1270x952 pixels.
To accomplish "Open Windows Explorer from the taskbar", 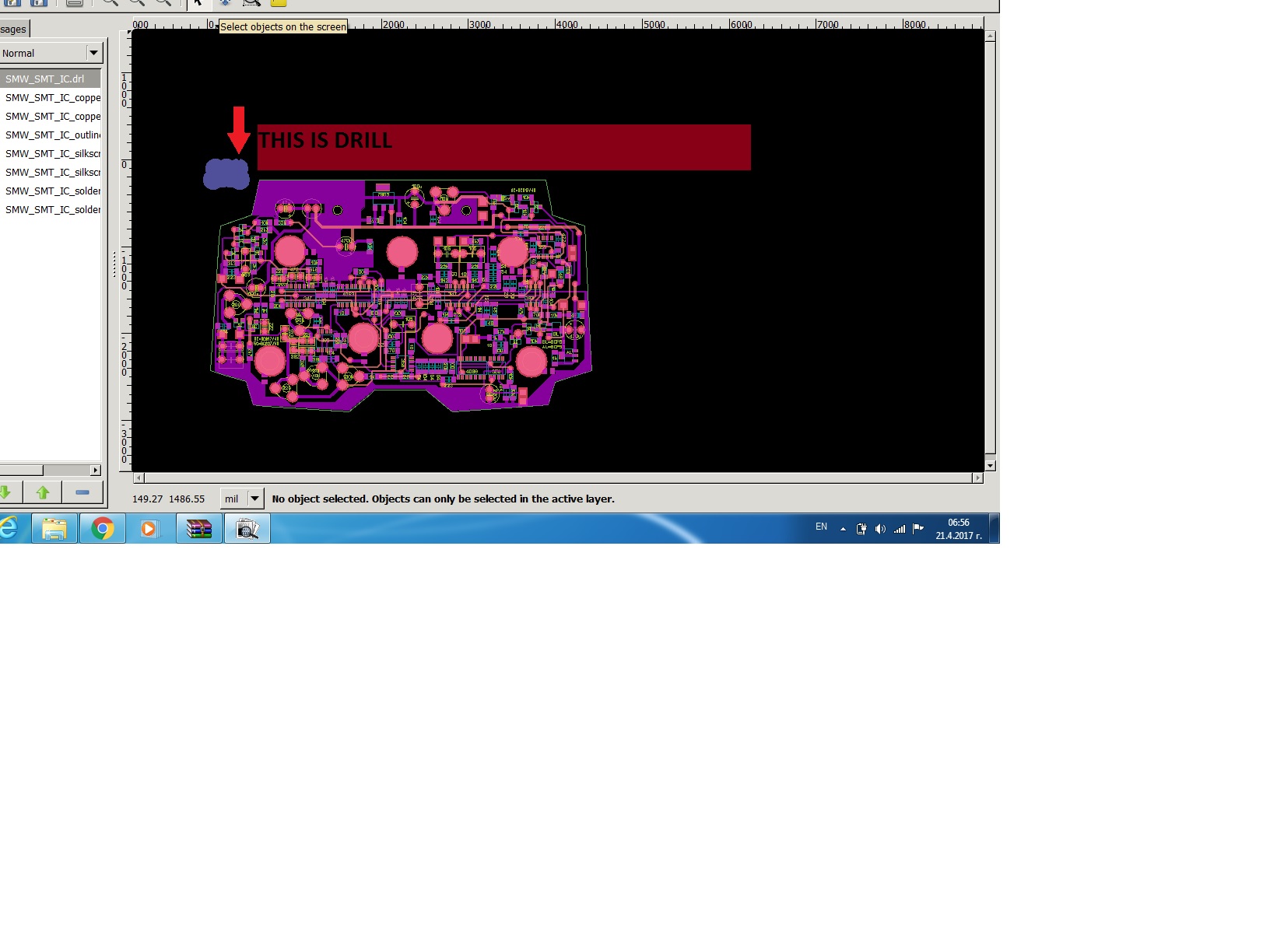I will pyautogui.click(x=54, y=529).
